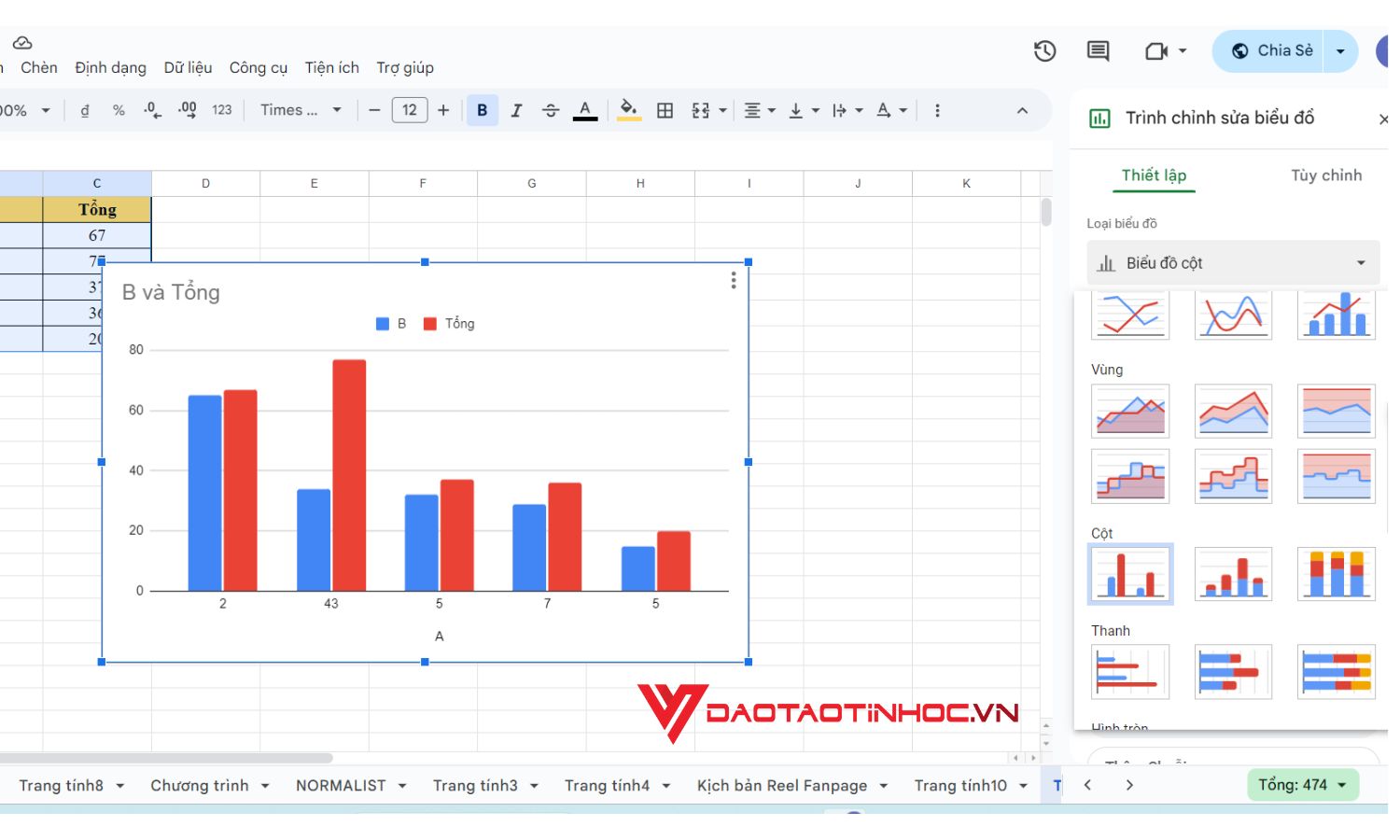Open the merge cells tool

pos(703,110)
